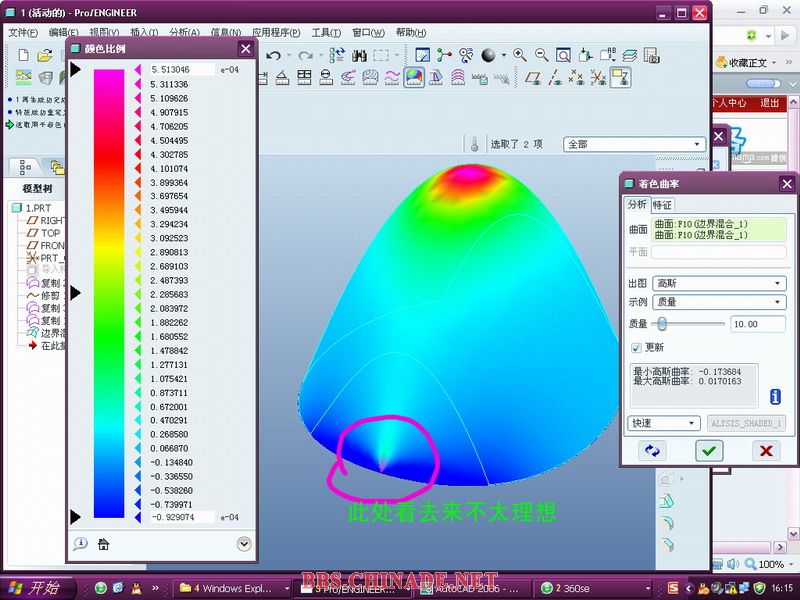800x600 pixels.
Task: Open the 全部 selection filter dropdown
Action: [634, 144]
